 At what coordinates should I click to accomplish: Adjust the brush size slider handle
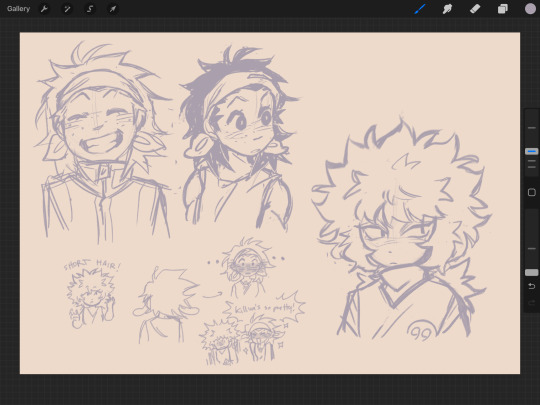coord(531,151)
